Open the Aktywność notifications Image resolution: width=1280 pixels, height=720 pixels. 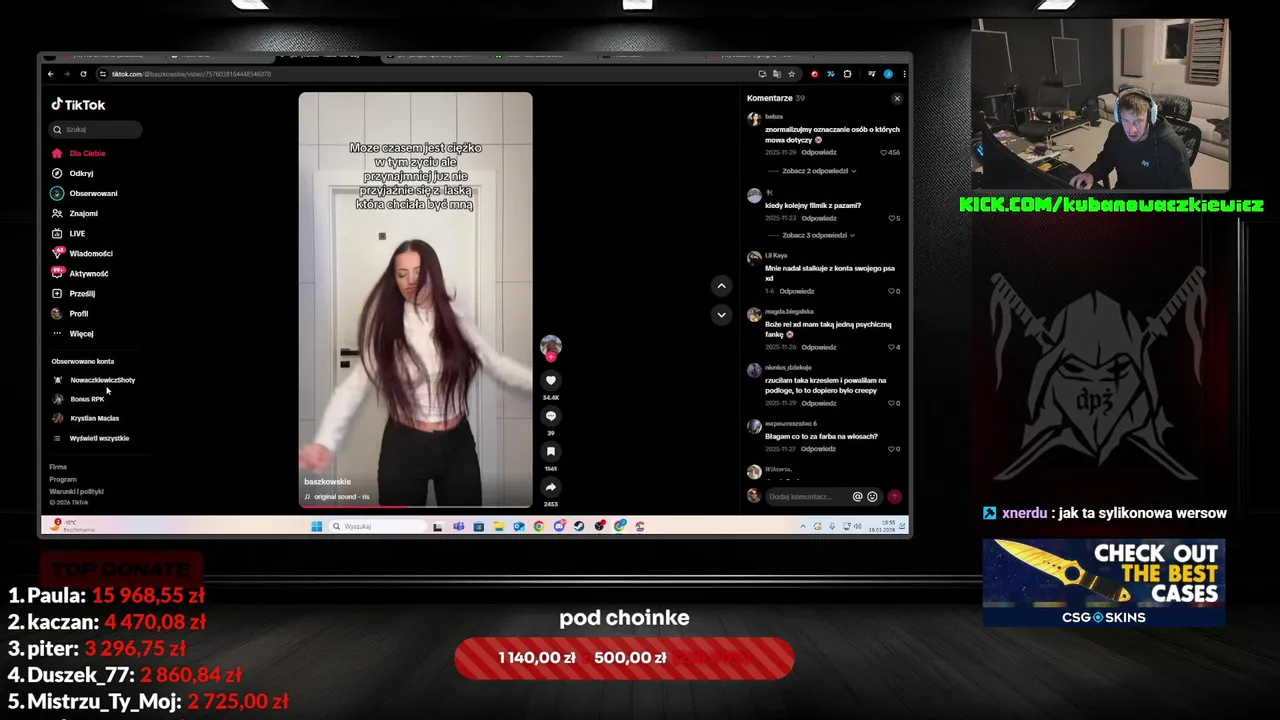(80, 273)
